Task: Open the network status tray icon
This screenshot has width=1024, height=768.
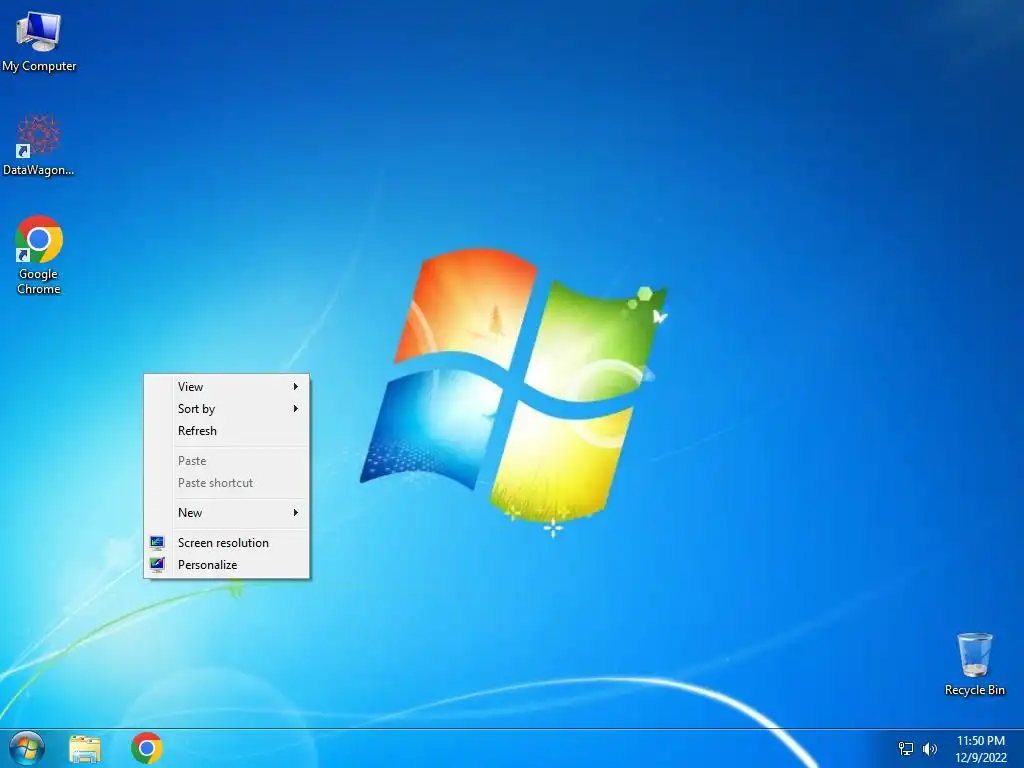Action: pos(906,748)
